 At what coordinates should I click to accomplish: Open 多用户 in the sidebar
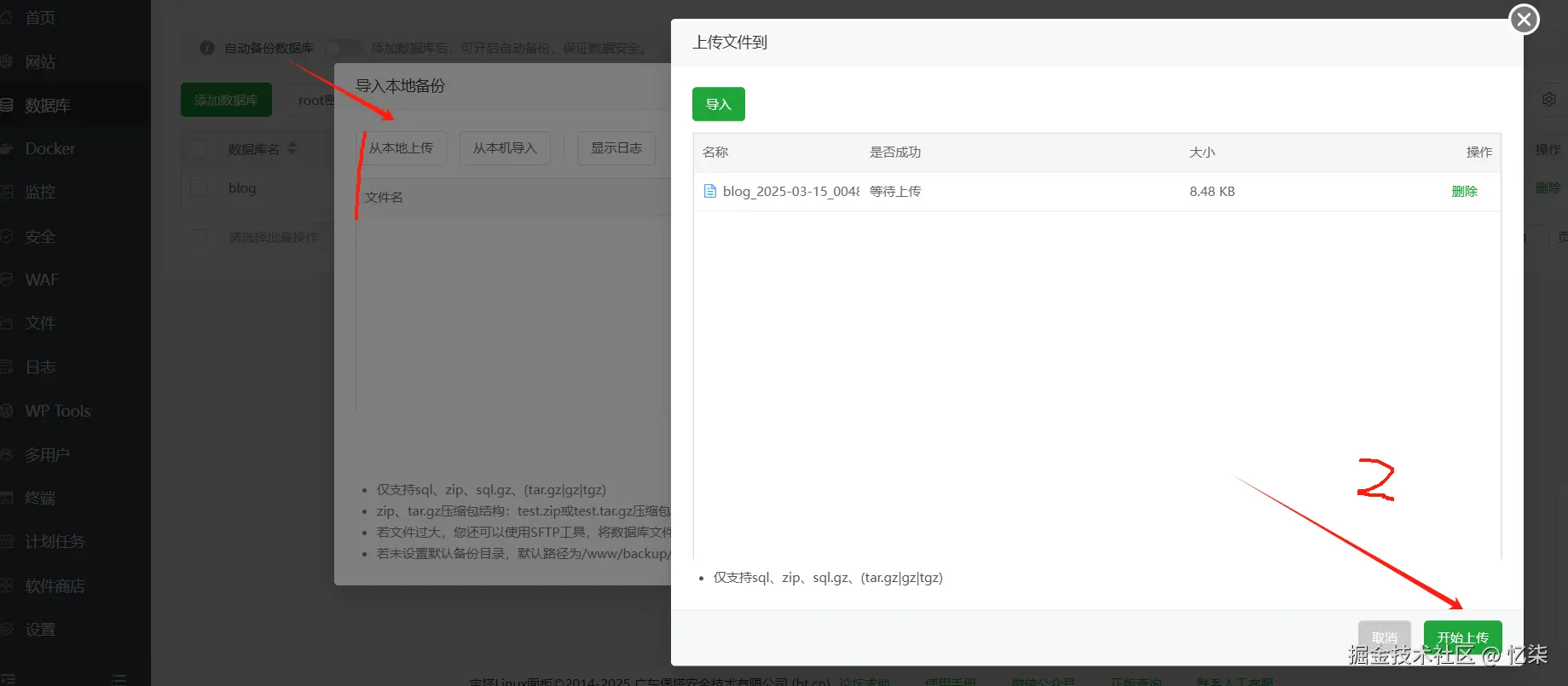tap(47, 454)
